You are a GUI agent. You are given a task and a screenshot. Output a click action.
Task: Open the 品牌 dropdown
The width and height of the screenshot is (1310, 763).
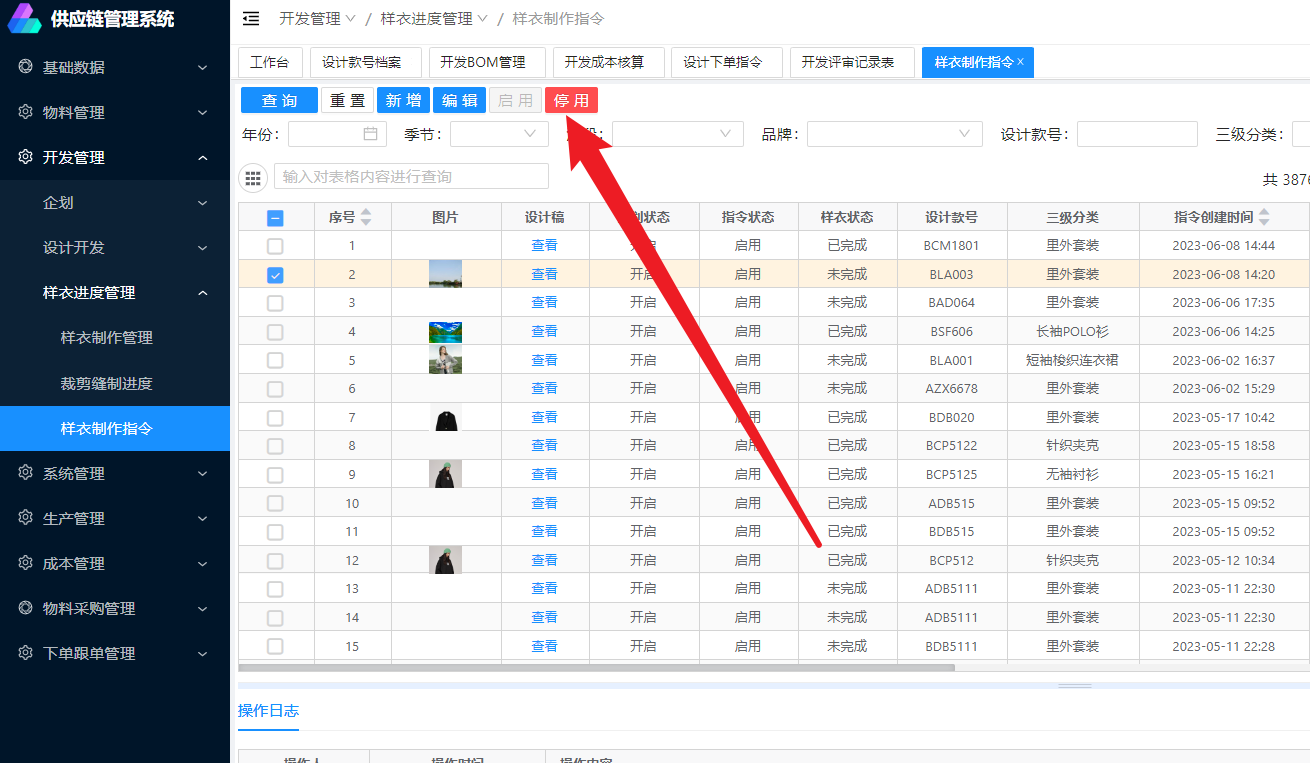pyautogui.click(x=894, y=134)
